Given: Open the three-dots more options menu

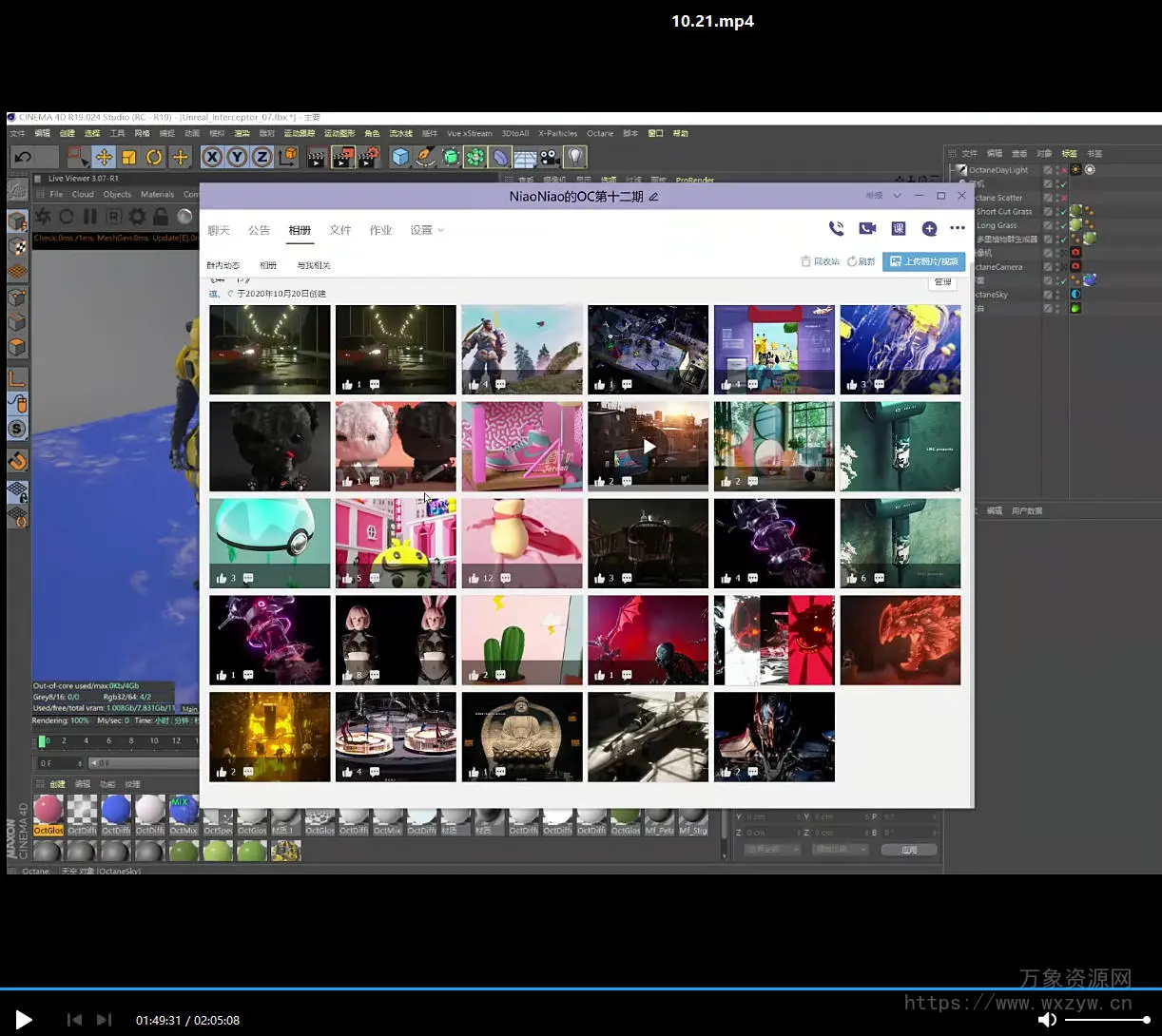Looking at the screenshot, I should (958, 228).
